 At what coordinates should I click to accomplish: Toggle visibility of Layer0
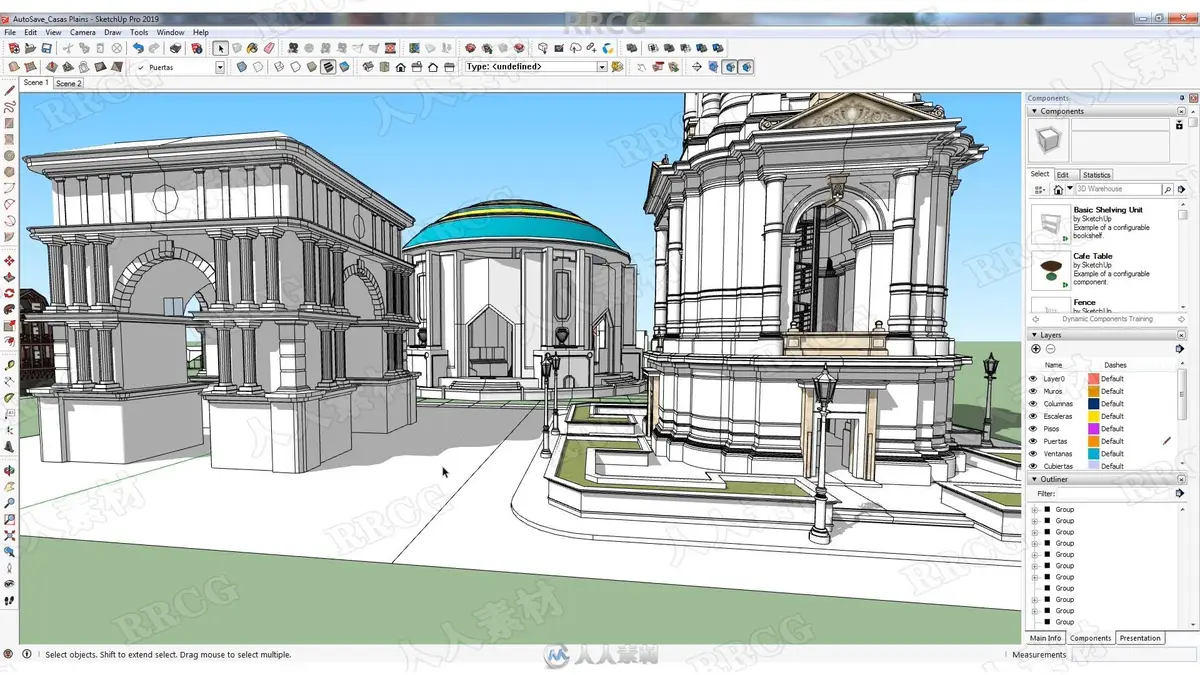1034,379
